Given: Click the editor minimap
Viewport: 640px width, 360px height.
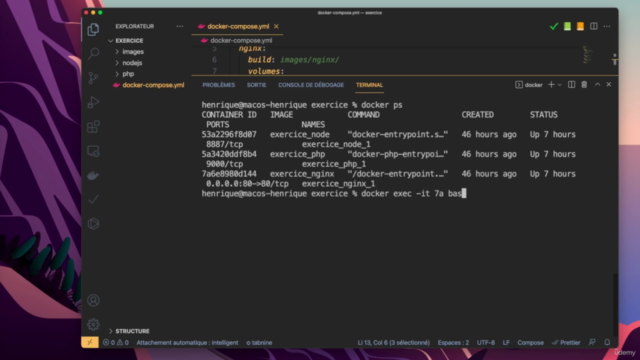Looking at the screenshot, I should pyautogui.click(x=587, y=55).
